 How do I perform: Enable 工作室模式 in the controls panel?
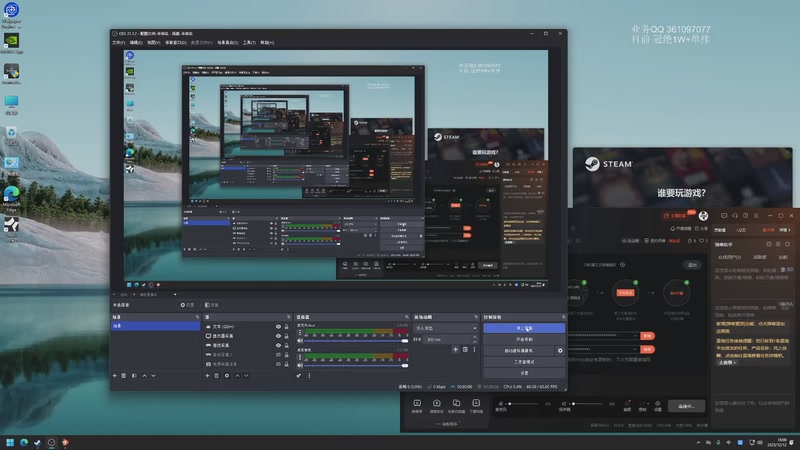pyautogui.click(x=524, y=362)
